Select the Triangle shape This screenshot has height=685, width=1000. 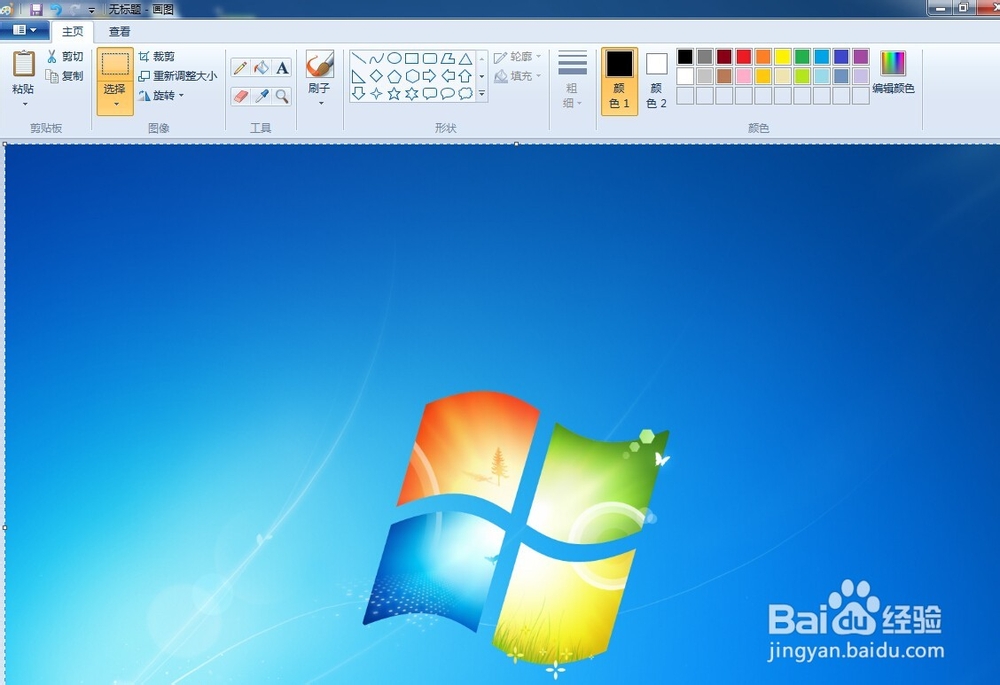click(x=466, y=59)
